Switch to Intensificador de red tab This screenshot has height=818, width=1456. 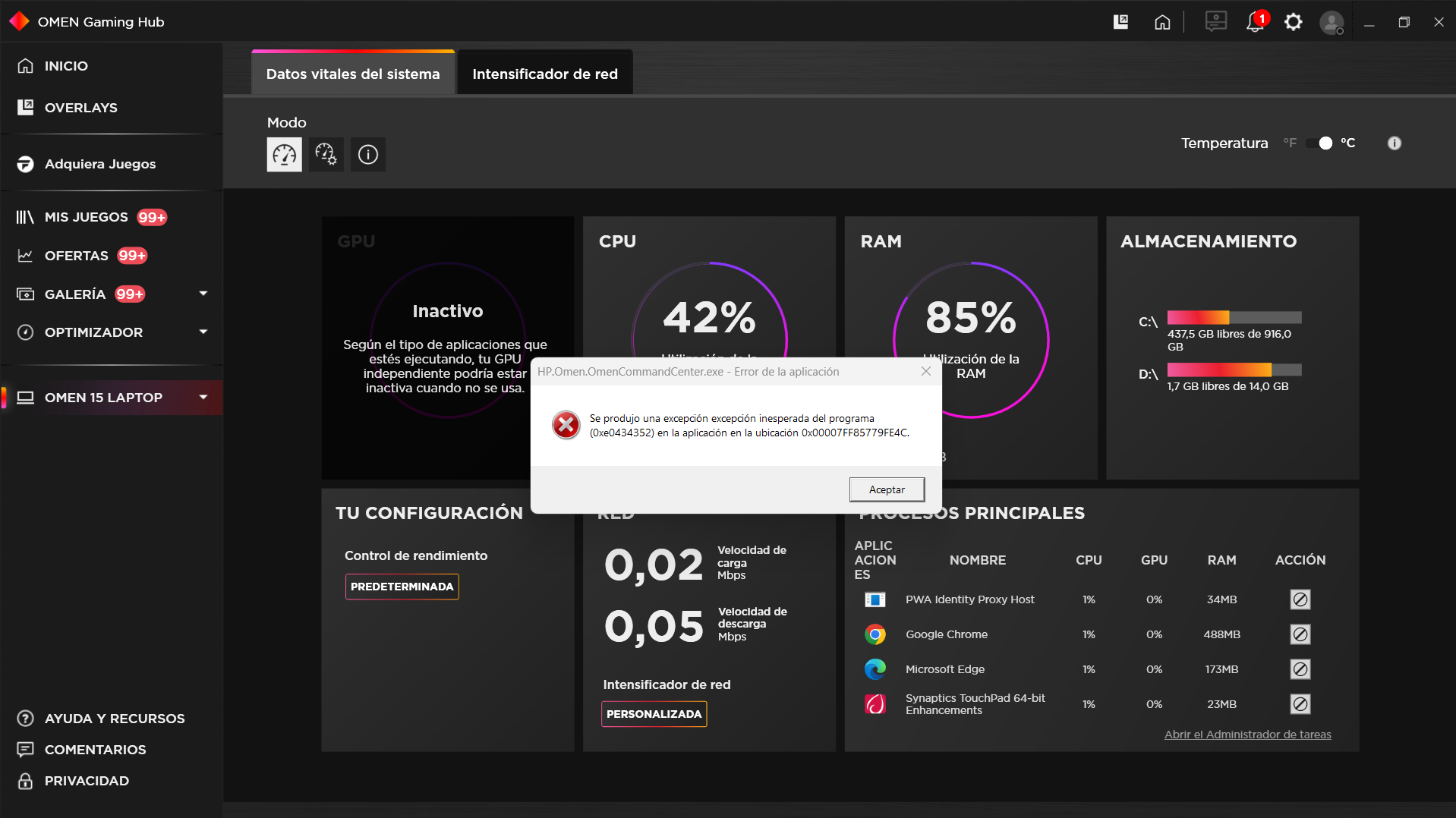(x=545, y=74)
